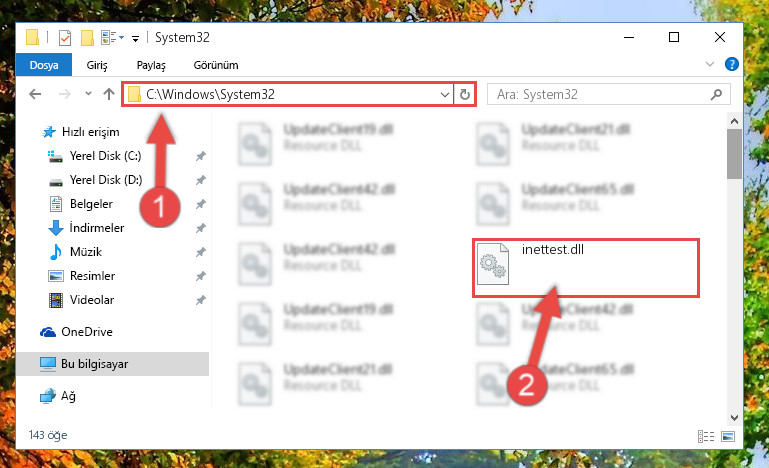Click the Properties checkmark icon in title bar
Viewport: 769px width, 468px height.
point(65,37)
